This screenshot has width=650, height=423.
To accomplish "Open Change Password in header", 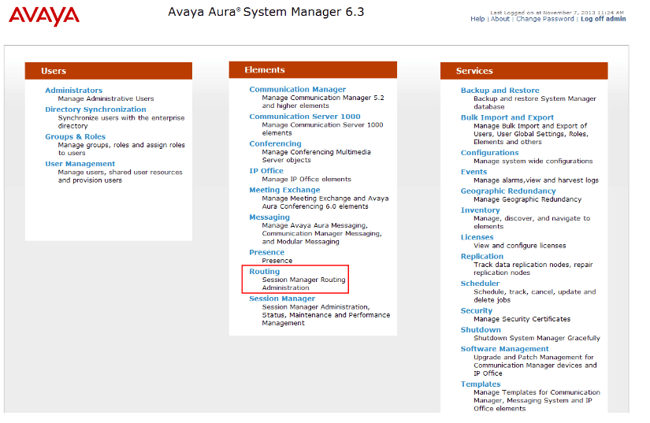I will coord(545,19).
